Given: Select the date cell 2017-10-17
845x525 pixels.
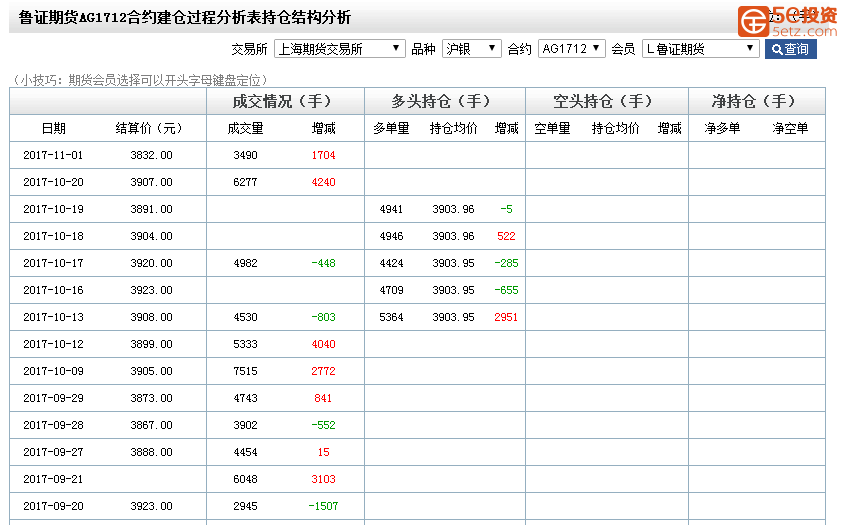Looking at the screenshot, I should click(53, 263).
